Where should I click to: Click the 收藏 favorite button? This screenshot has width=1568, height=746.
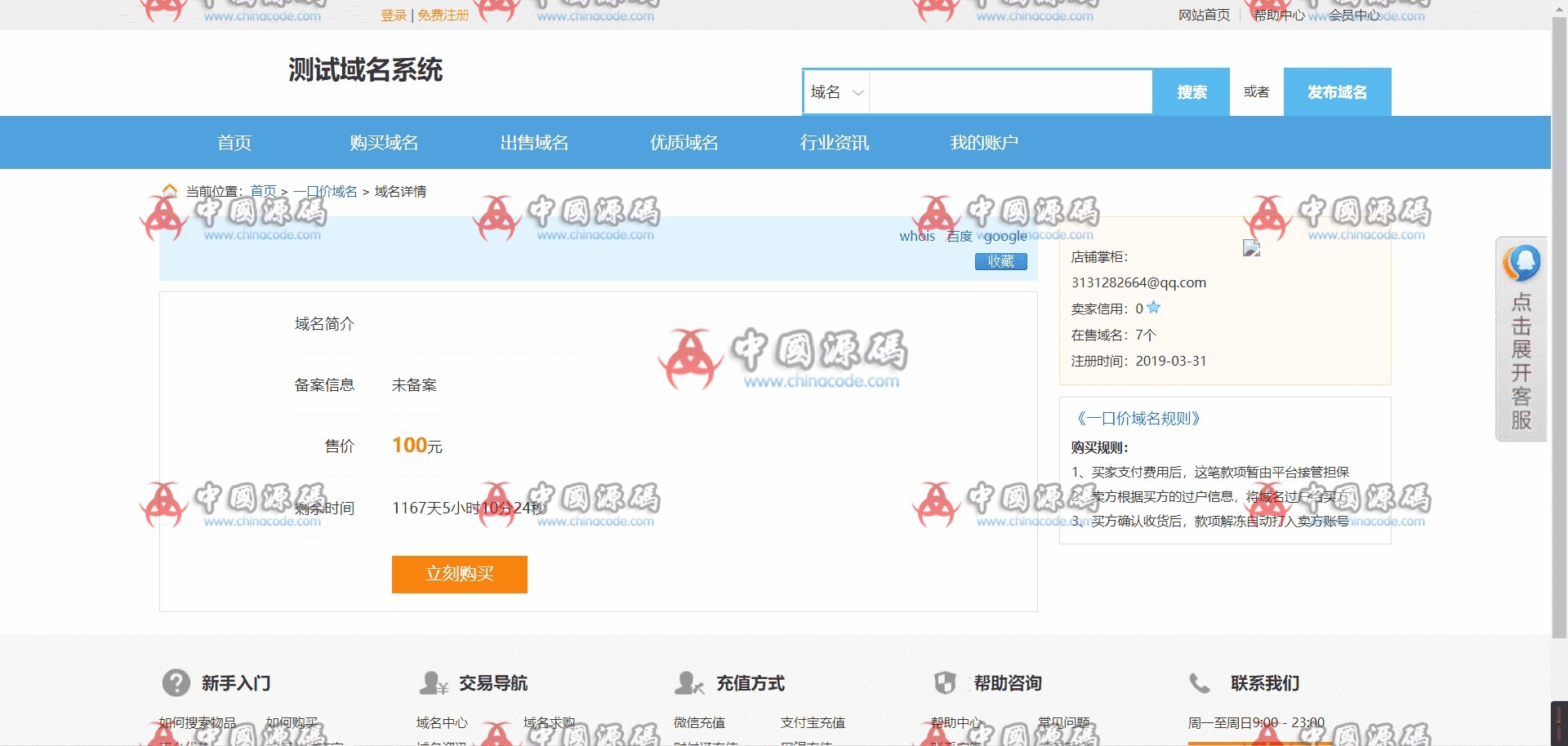click(x=1000, y=261)
